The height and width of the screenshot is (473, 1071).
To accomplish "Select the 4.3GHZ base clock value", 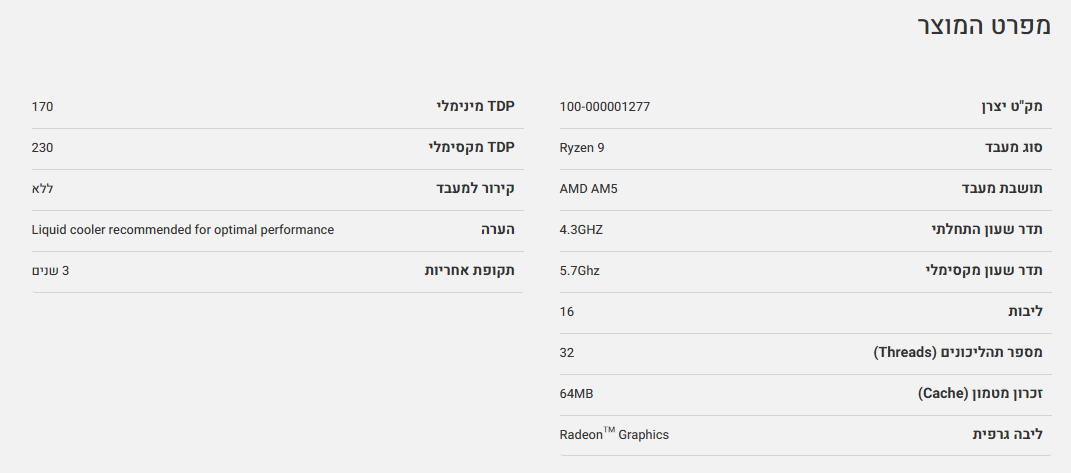I will pos(581,229).
